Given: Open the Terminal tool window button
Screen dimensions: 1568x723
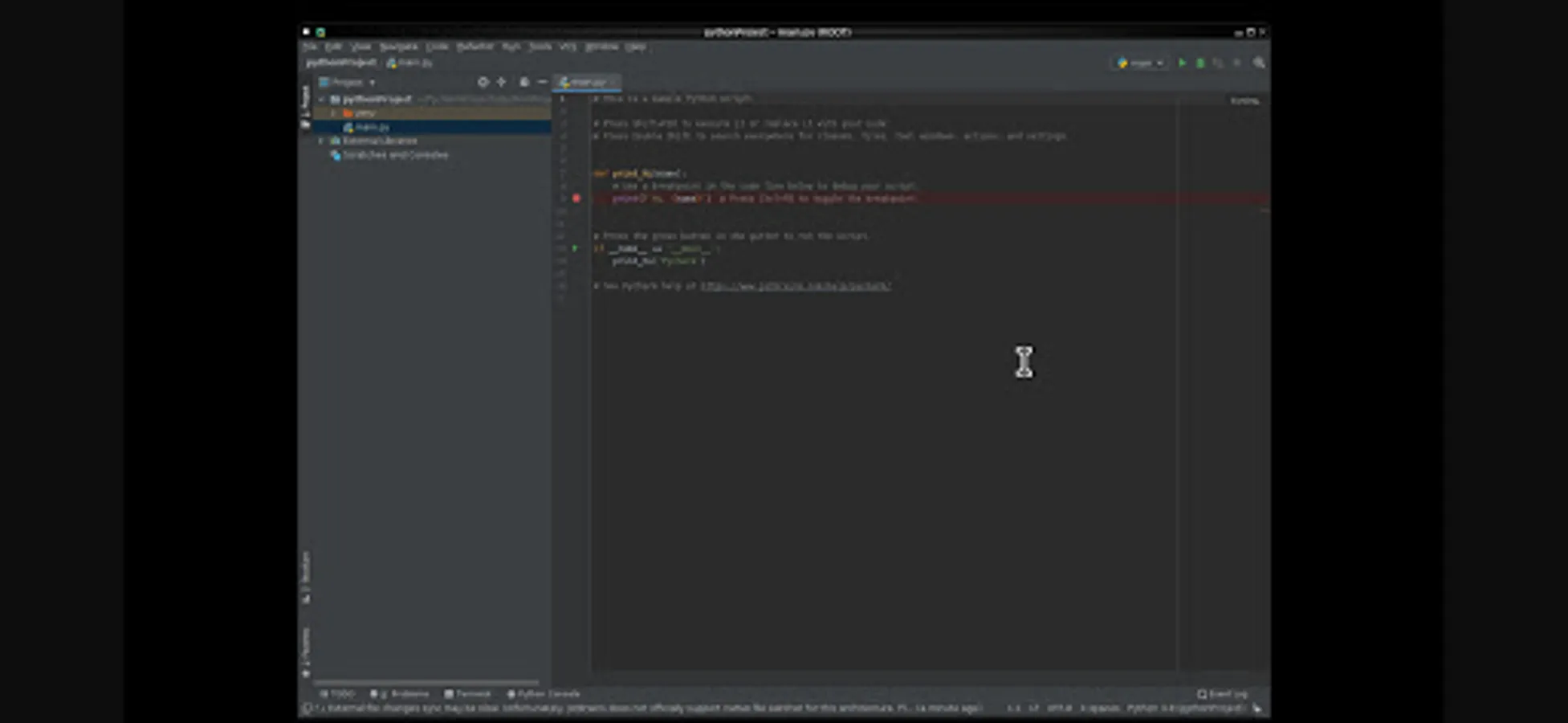Looking at the screenshot, I should pos(468,694).
